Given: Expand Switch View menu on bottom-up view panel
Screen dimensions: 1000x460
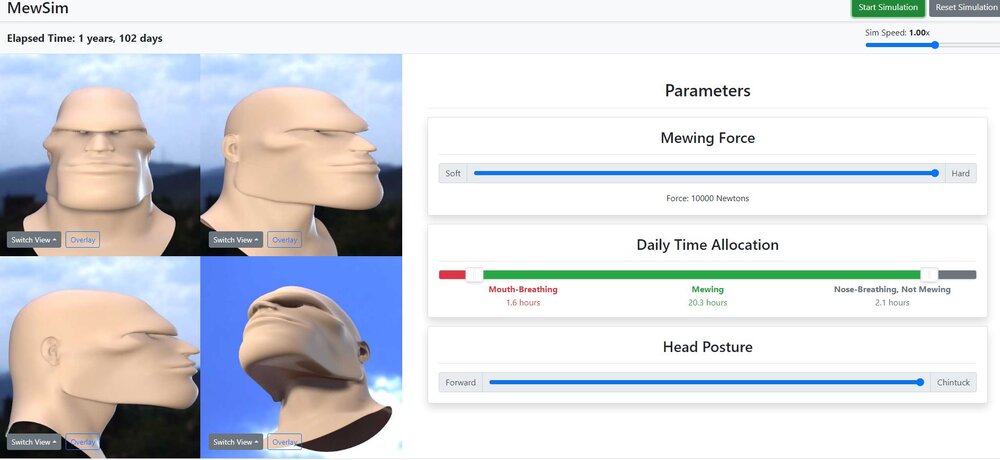Looking at the screenshot, I should pos(235,441).
